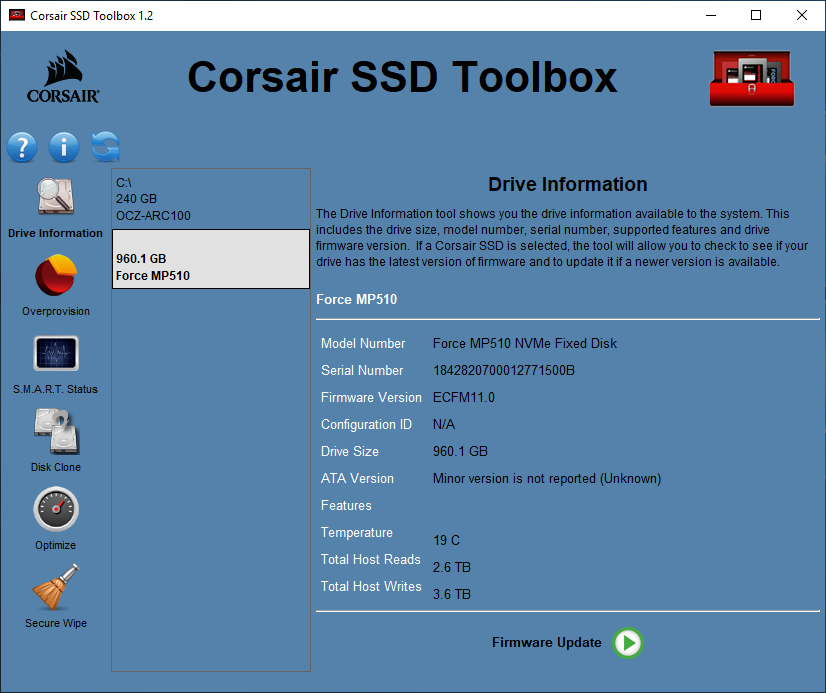Click the green Firmware Update play icon
The width and height of the screenshot is (826, 693).
(x=627, y=643)
